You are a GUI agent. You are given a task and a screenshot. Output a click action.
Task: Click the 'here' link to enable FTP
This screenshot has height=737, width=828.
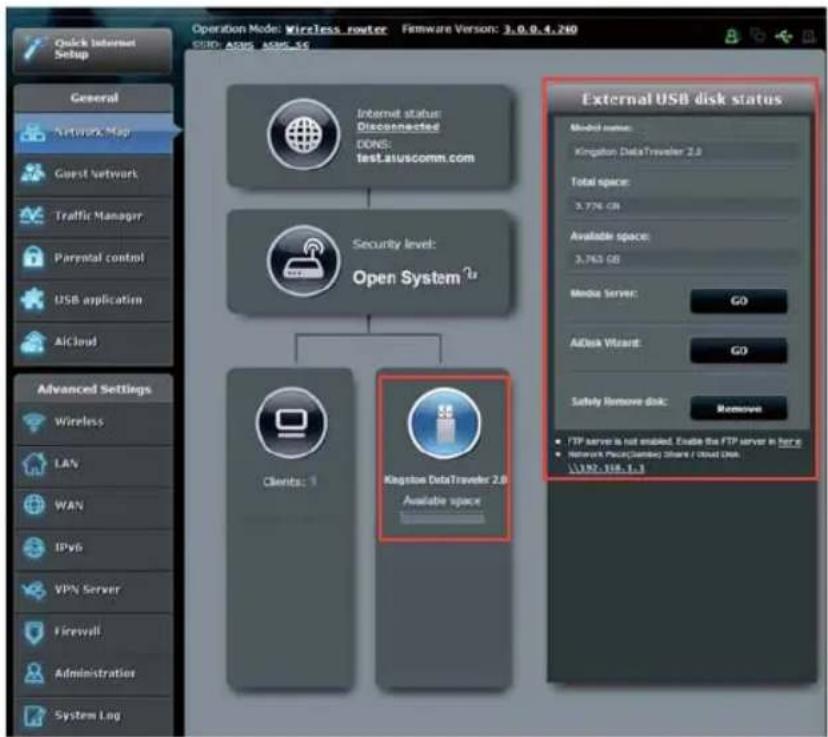789,441
